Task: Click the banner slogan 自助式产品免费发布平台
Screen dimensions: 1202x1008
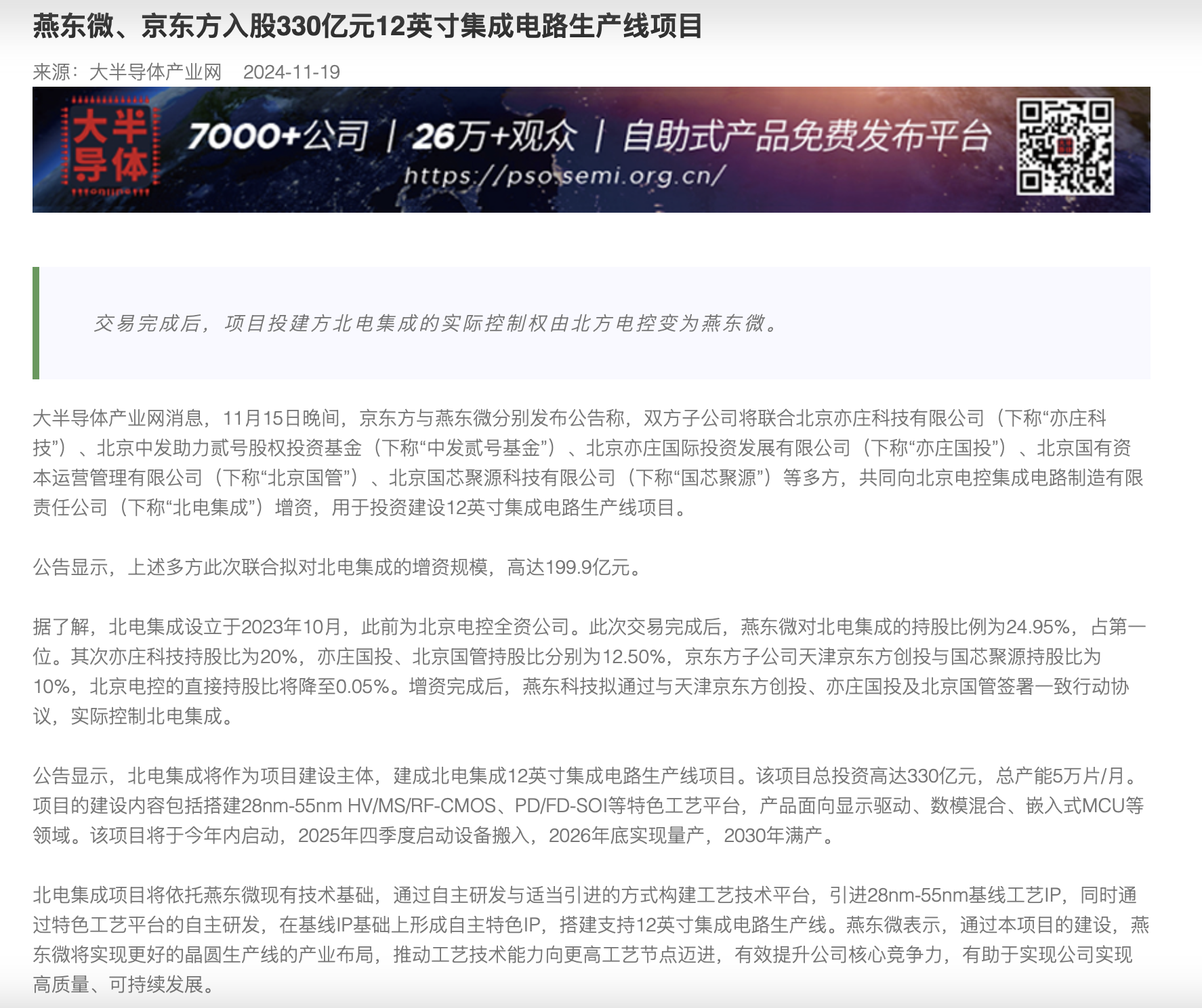Action: (807, 136)
